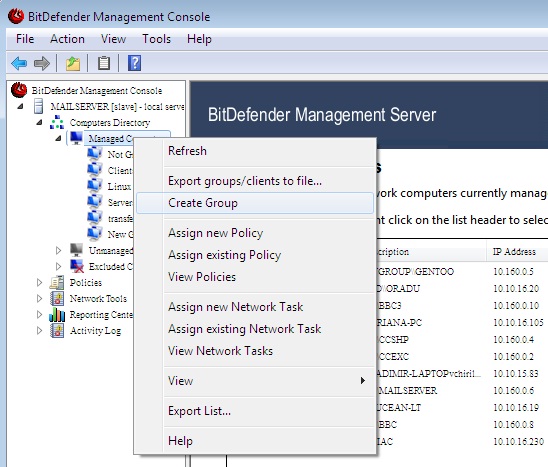Screen dimensions: 548x467
Task: Click the BitDefender logo in title bar
Action: [x=16, y=16]
